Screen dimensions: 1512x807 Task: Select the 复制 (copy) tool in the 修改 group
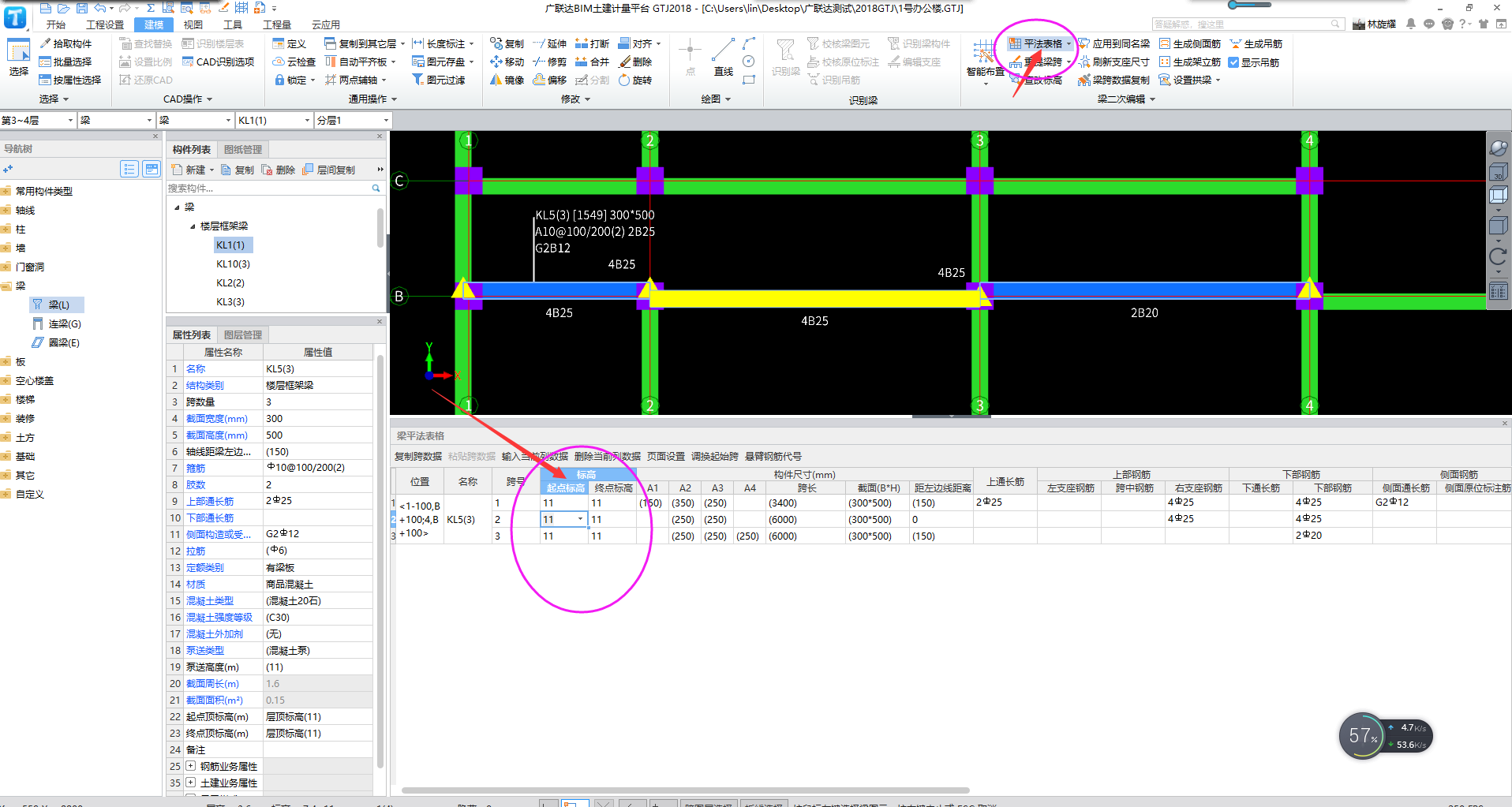tap(507, 43)
